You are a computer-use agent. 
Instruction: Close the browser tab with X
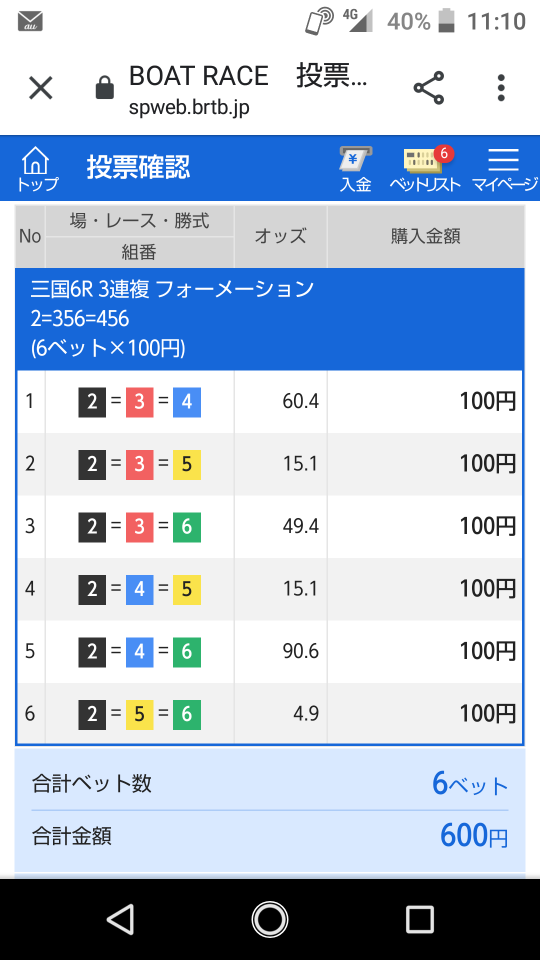[x=41, y=88]
